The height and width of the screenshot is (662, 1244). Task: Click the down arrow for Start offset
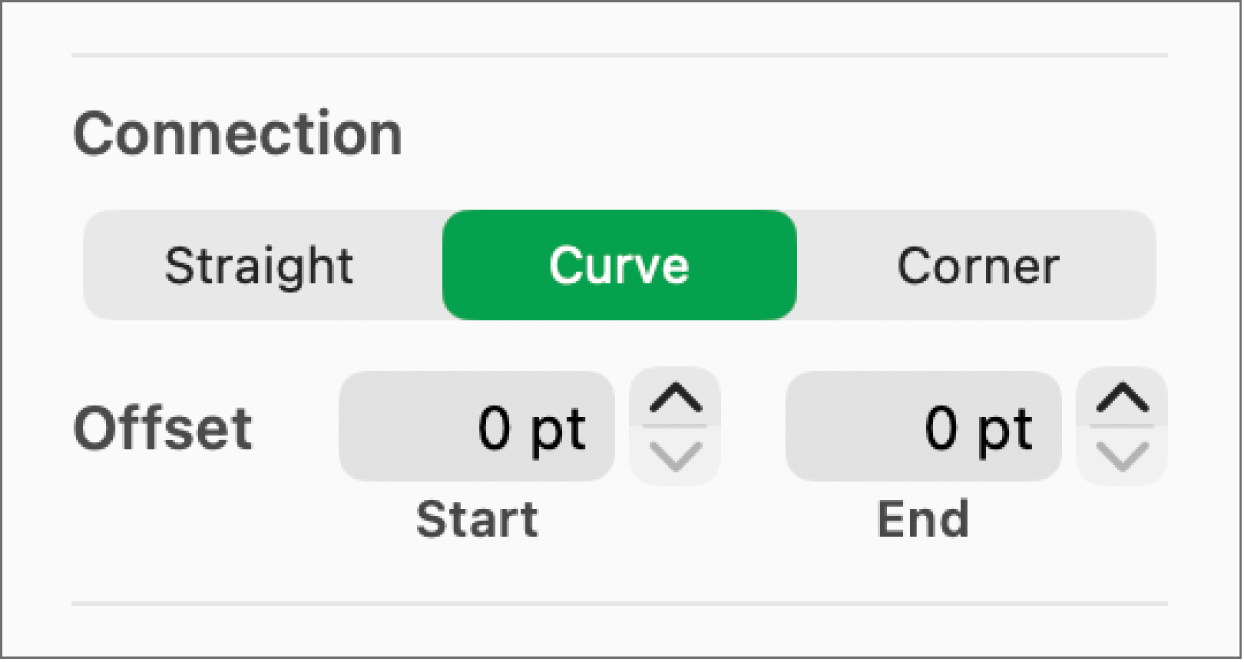(675, 456)
